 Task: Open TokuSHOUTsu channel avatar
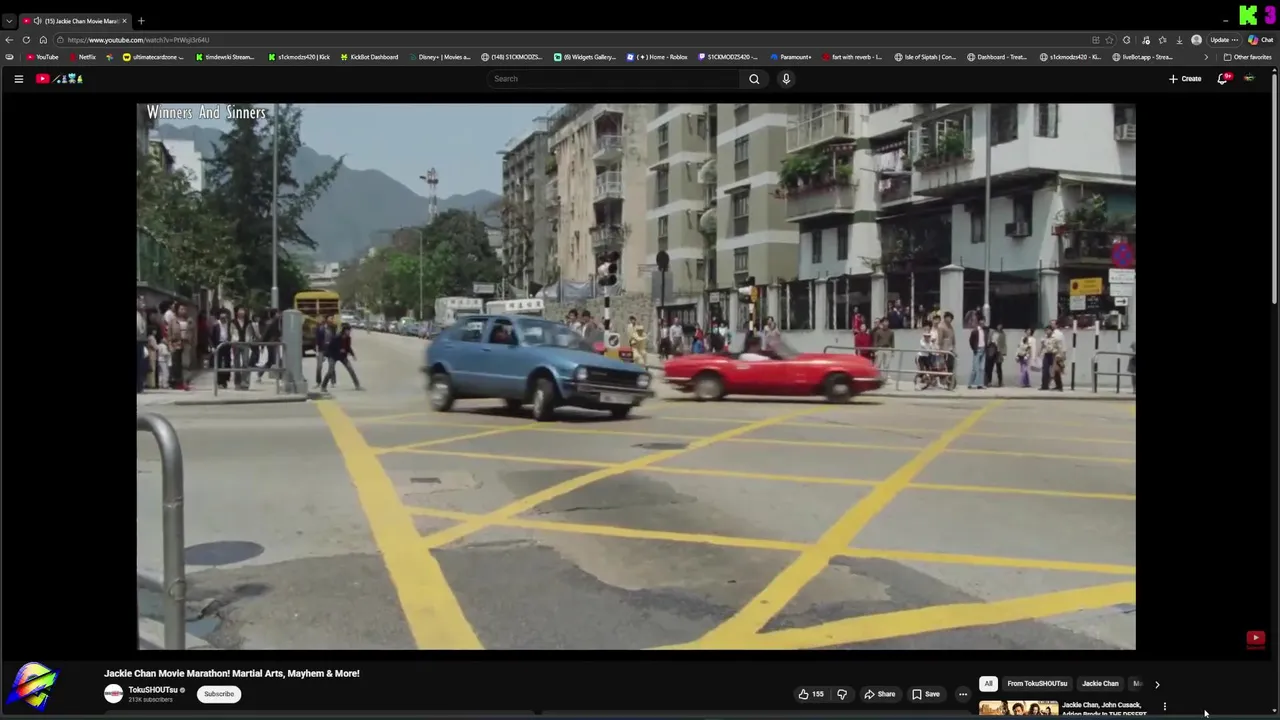point(114,694)
